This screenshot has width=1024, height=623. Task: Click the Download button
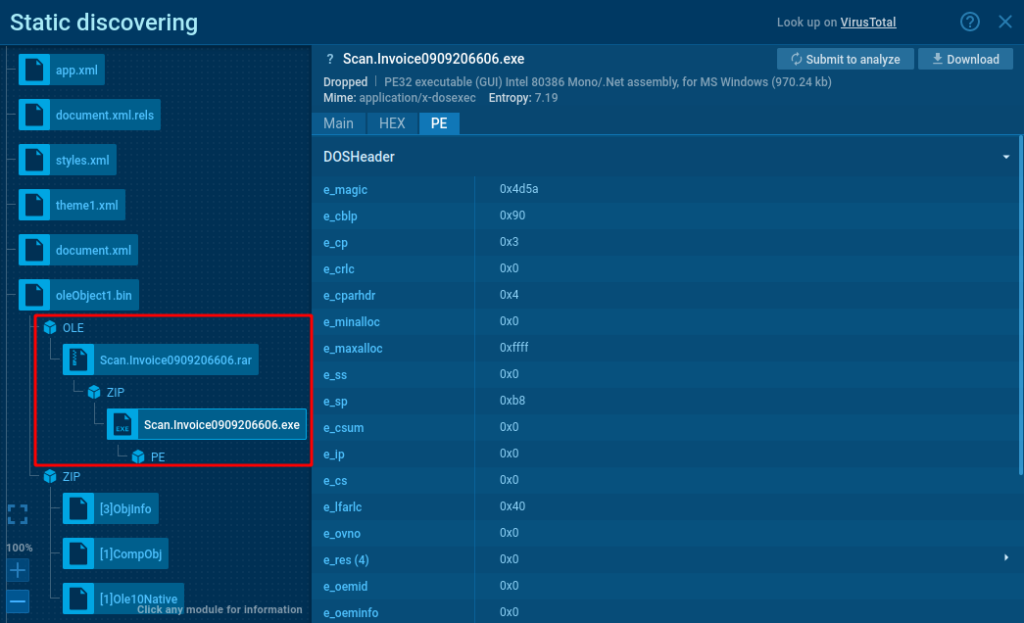[965, 59]
